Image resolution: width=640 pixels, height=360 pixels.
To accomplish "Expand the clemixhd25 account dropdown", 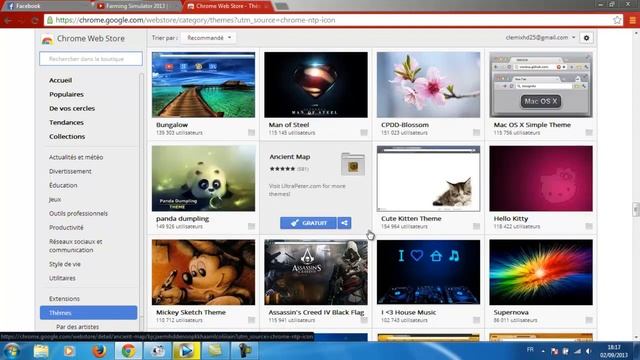I will 540,38.
